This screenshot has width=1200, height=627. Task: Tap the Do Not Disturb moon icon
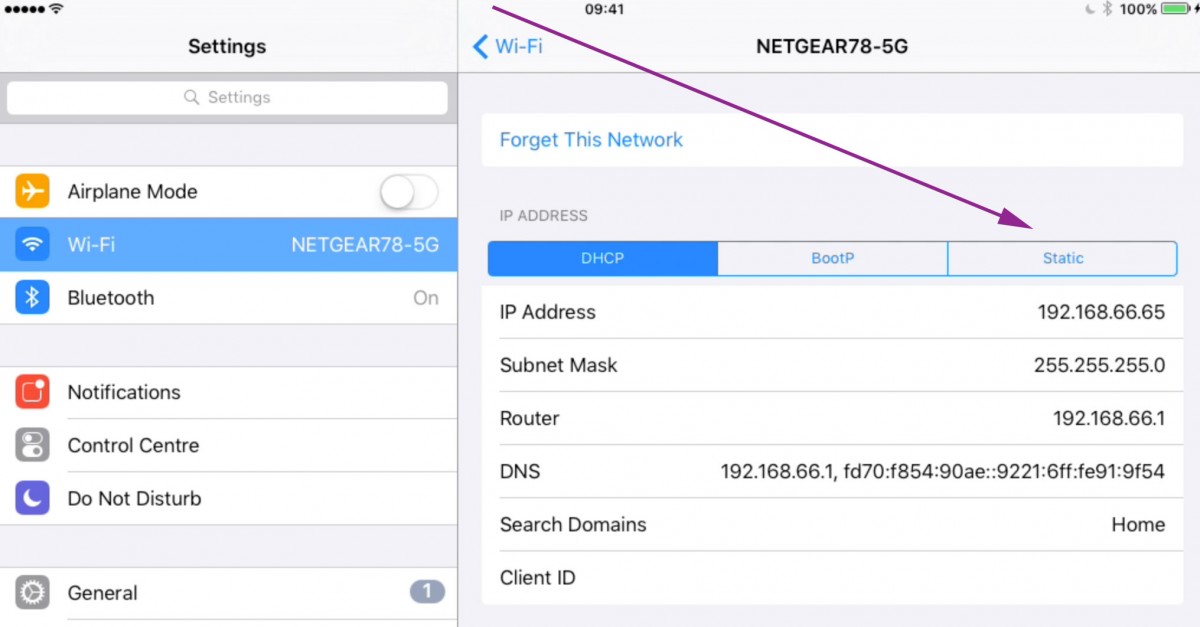pyautogui.click(x=32, y=498)
